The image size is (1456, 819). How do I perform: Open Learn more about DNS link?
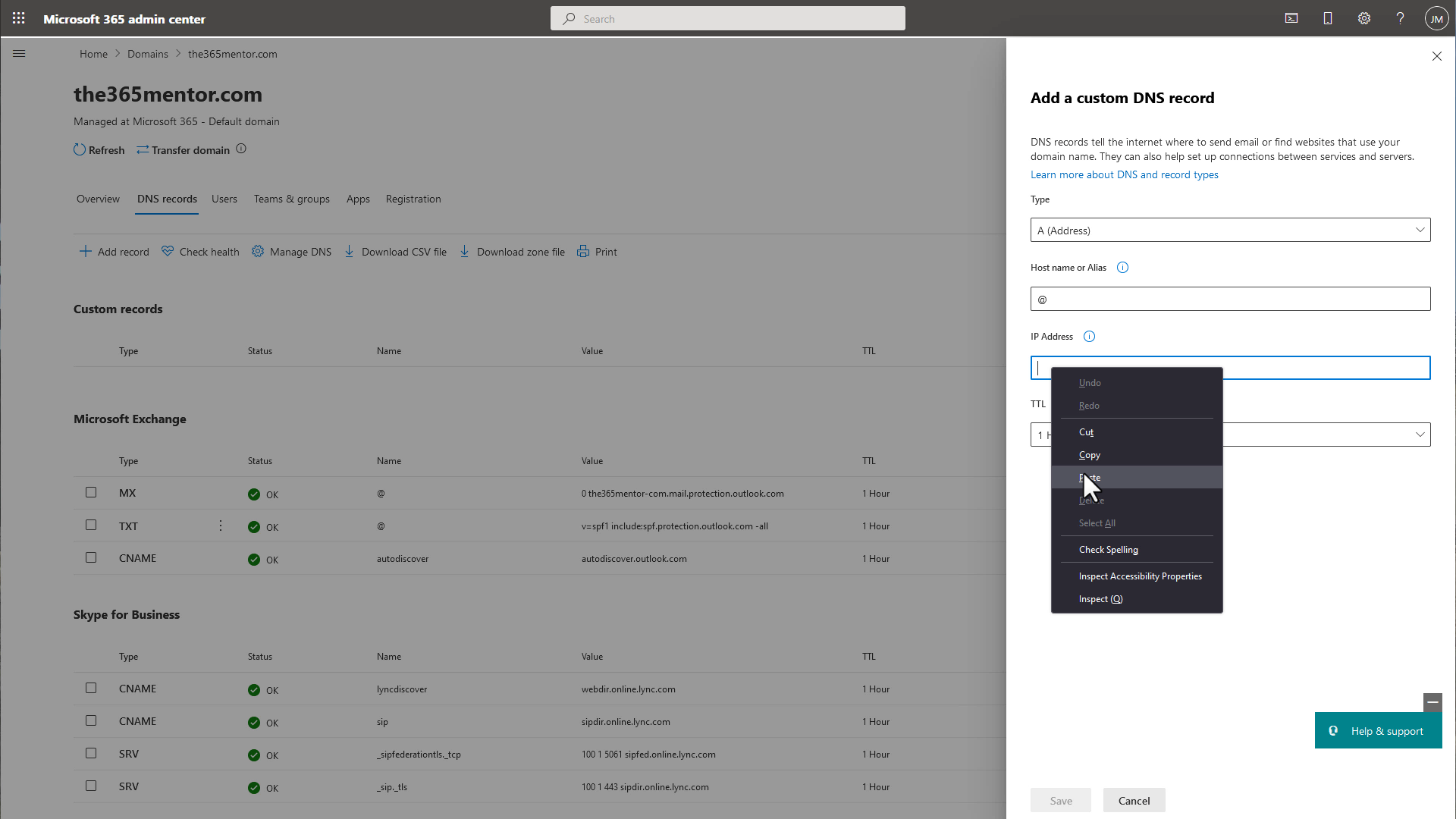click(1124, 174)
